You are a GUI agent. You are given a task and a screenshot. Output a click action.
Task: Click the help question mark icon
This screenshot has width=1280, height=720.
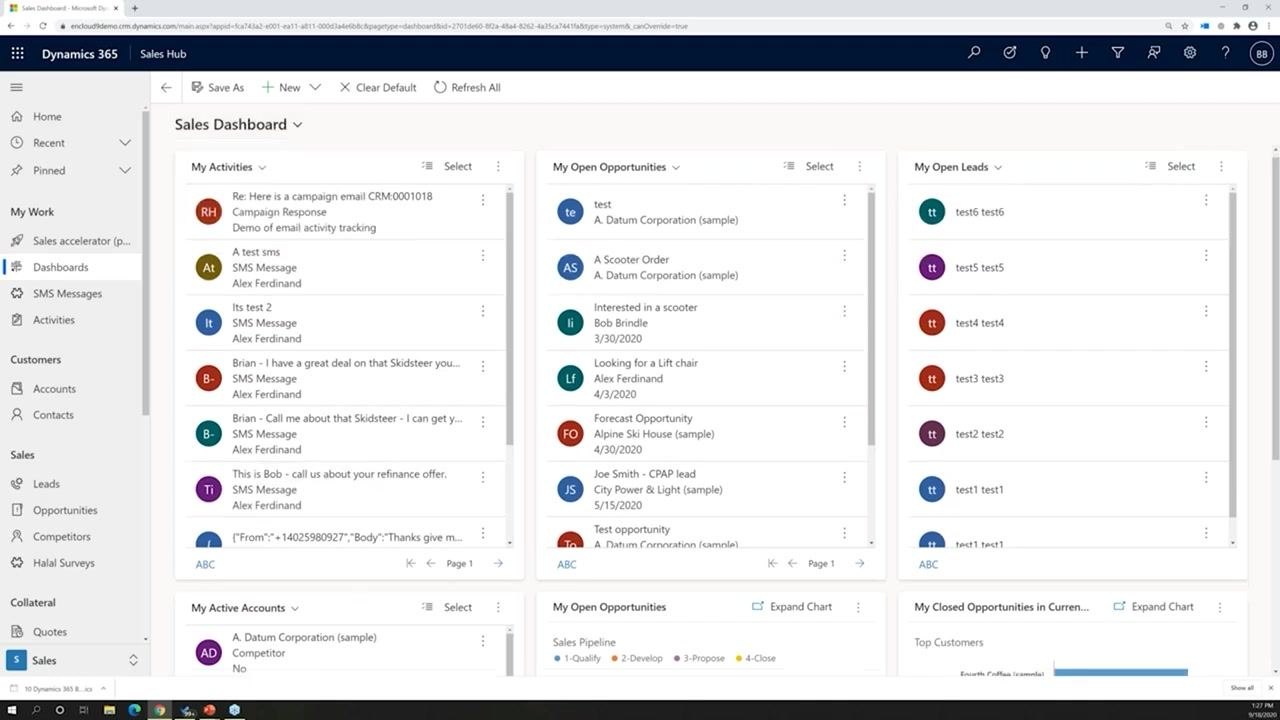pos(1226,53)
